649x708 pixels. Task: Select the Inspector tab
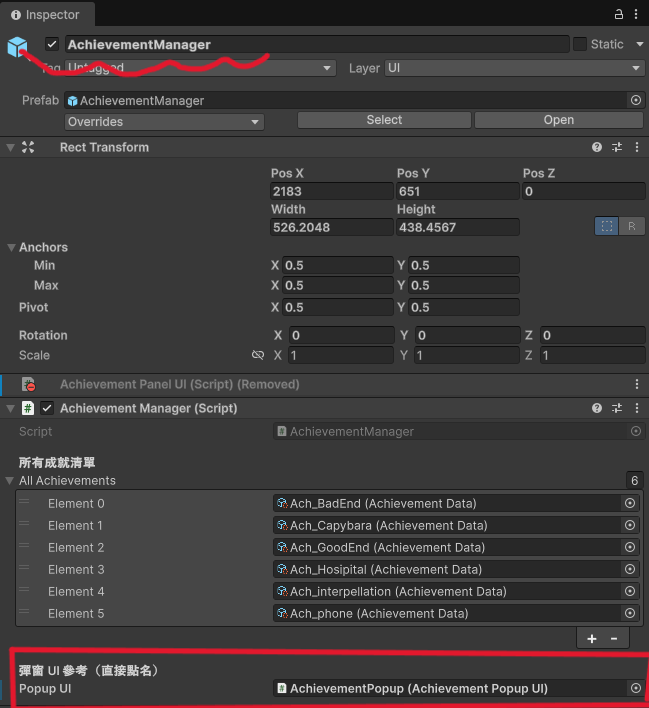click(x=46, y=14)
